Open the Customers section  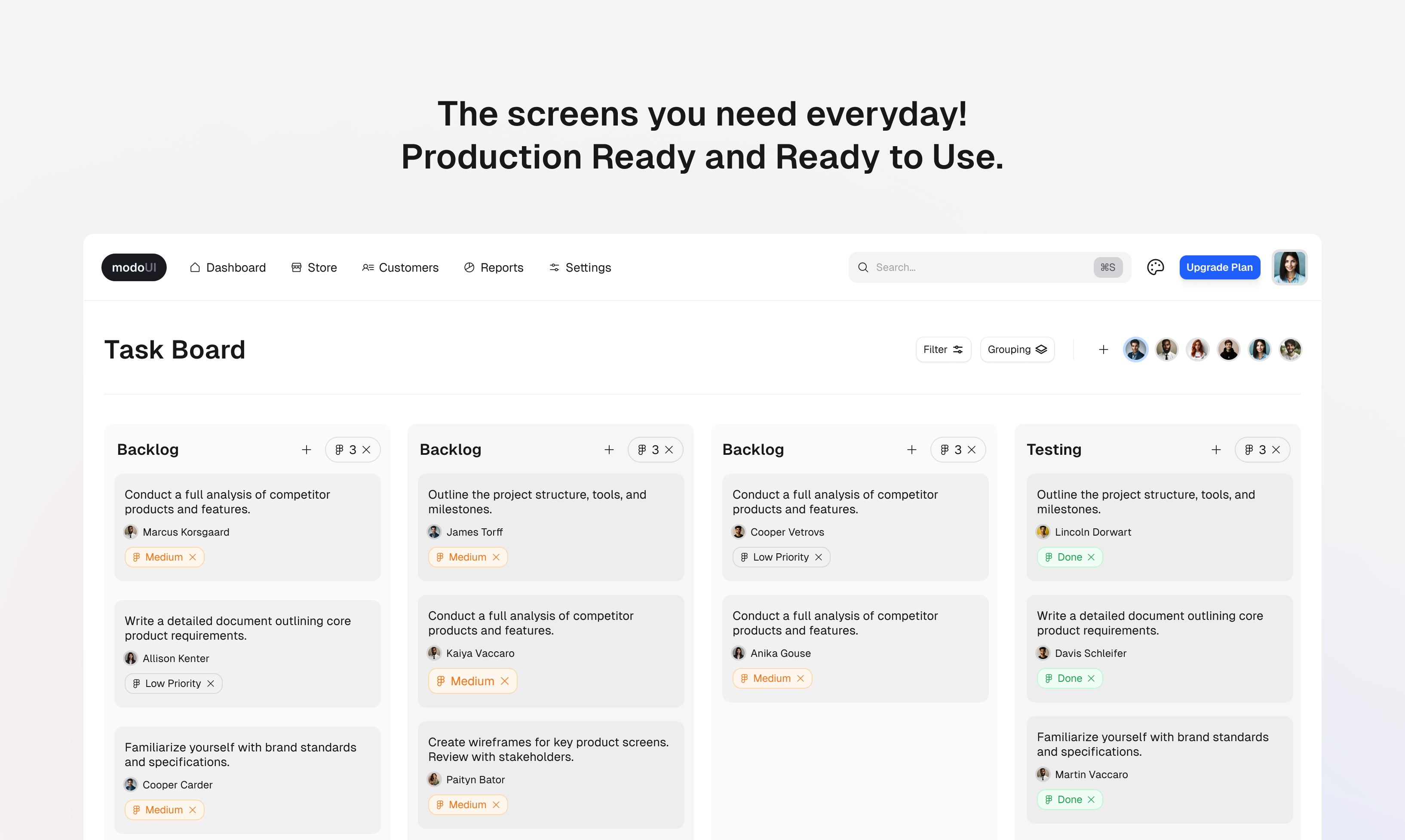[x=400, y=267]
